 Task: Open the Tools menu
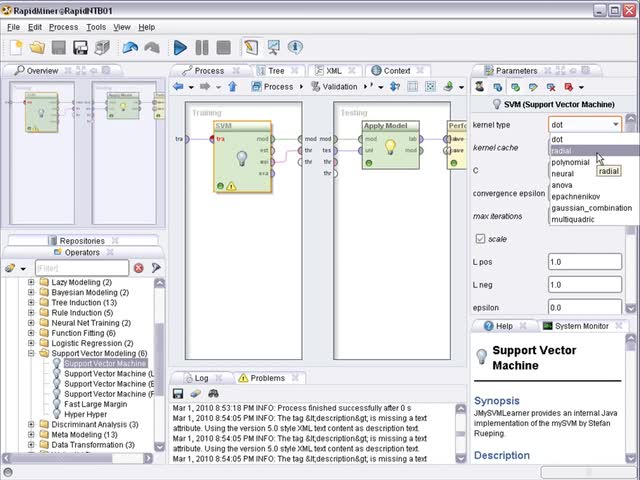pos(96,27)
